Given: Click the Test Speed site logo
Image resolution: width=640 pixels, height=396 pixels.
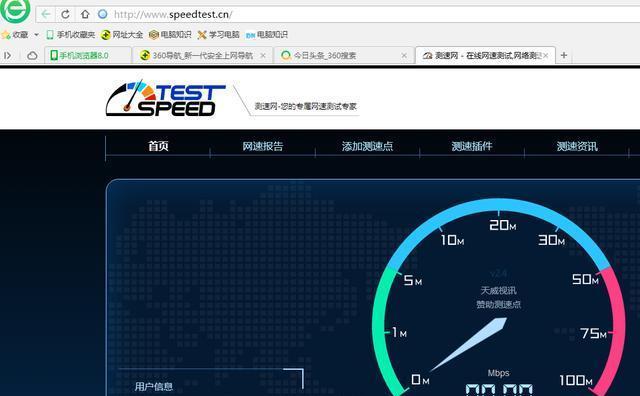Looking at the screenshot, I should tap(165, 98).
